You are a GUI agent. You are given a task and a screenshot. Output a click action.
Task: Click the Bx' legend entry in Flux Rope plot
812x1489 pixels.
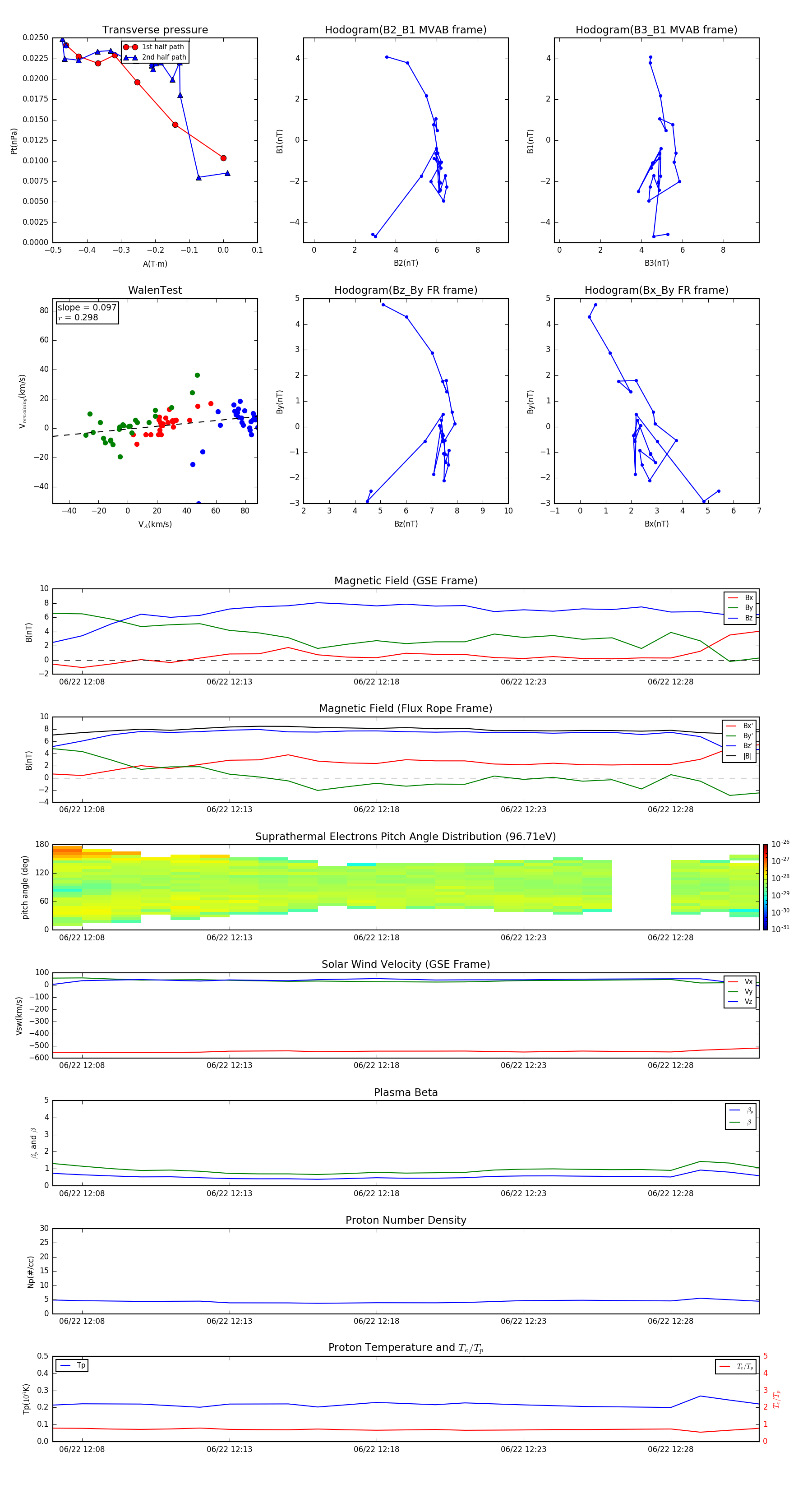739,726
